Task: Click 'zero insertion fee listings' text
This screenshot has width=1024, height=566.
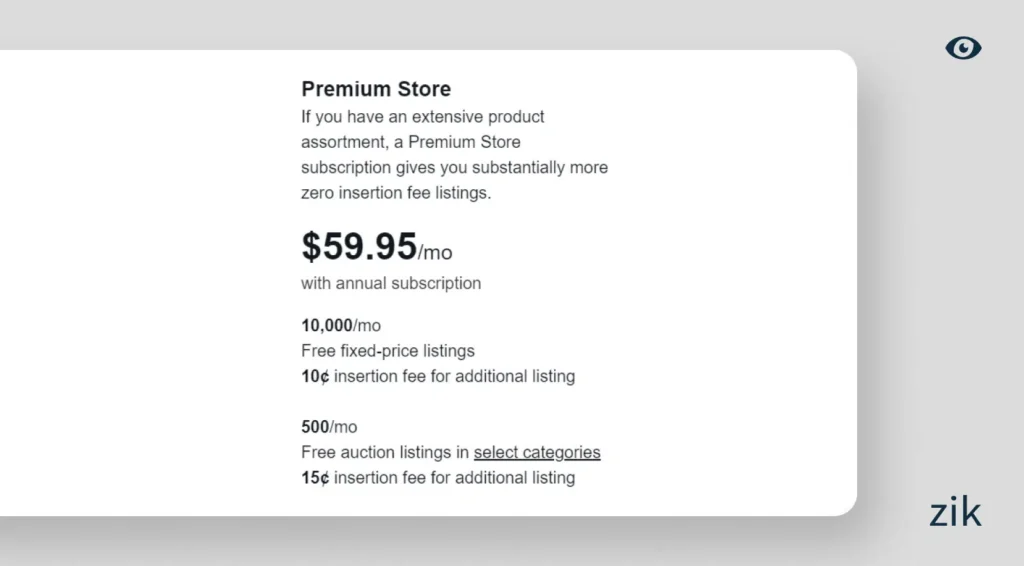Action: click(x=396, y=193)
